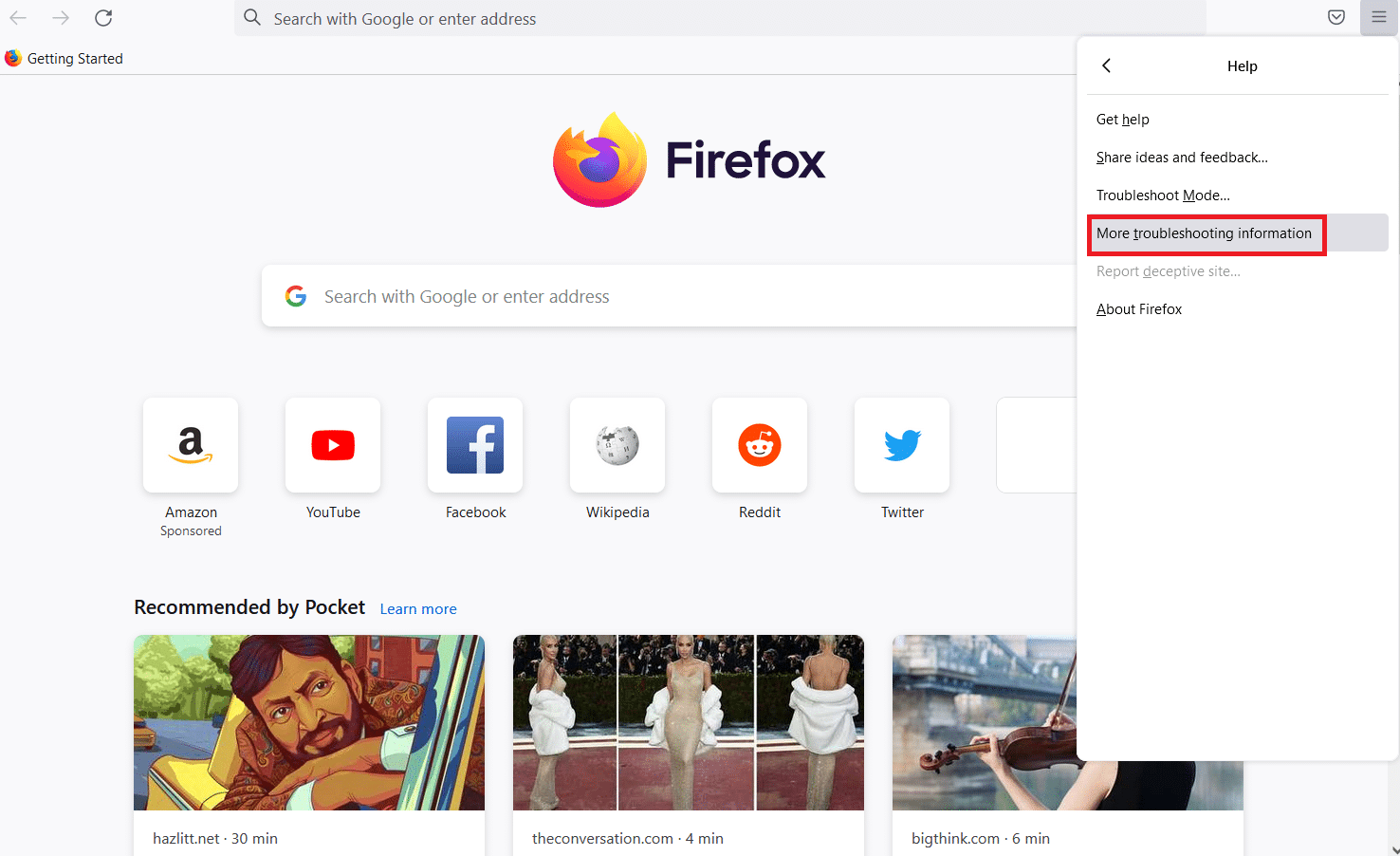Open the YouTube shortcut tile
Image resolution: width=1400 pixels, height=856 pixels.
pos(333,445)
